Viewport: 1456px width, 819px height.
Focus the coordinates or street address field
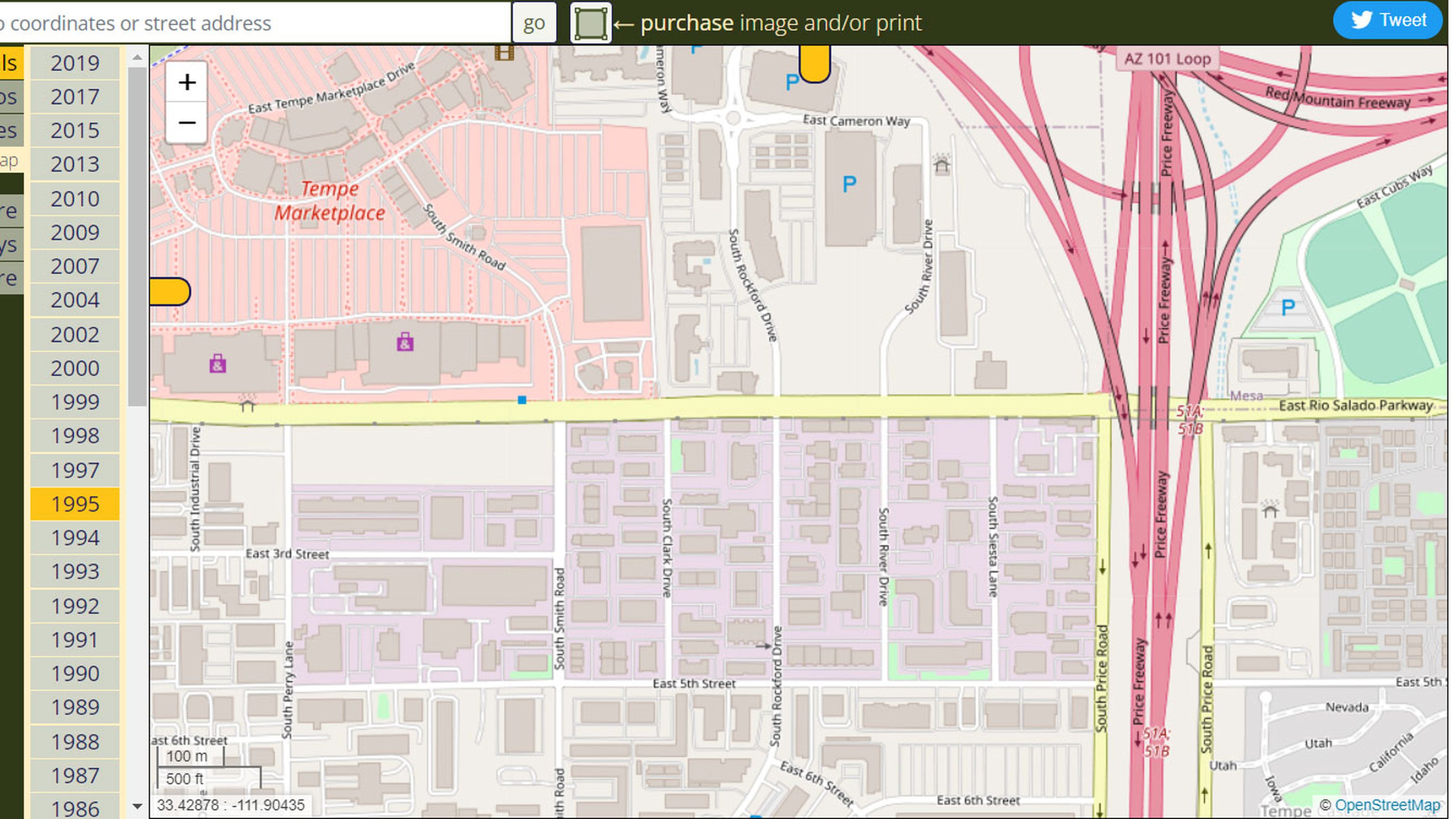tap(254, 23)
